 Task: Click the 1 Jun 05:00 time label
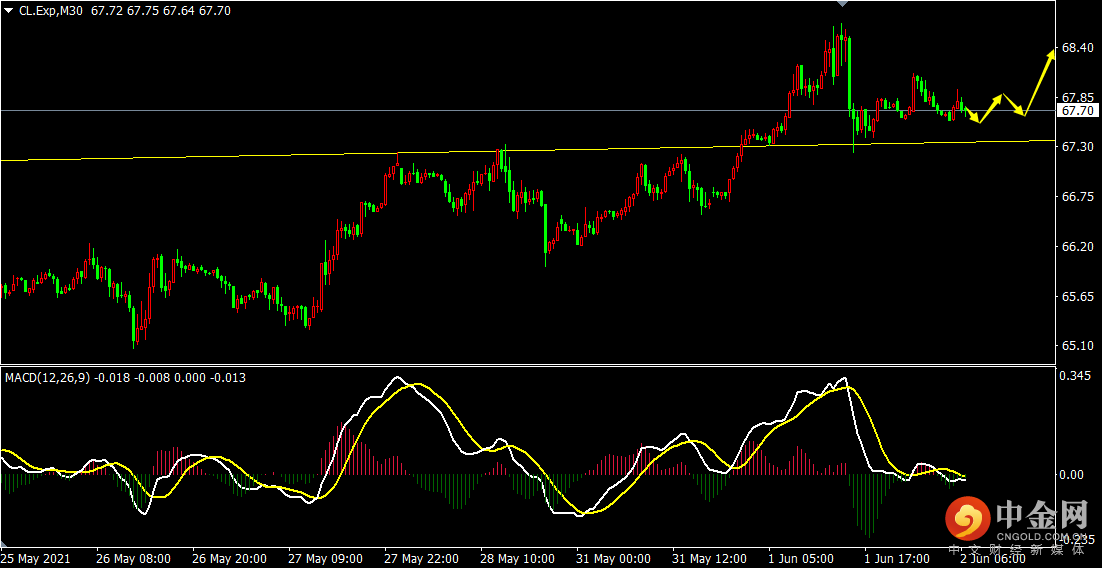[801, 559]
